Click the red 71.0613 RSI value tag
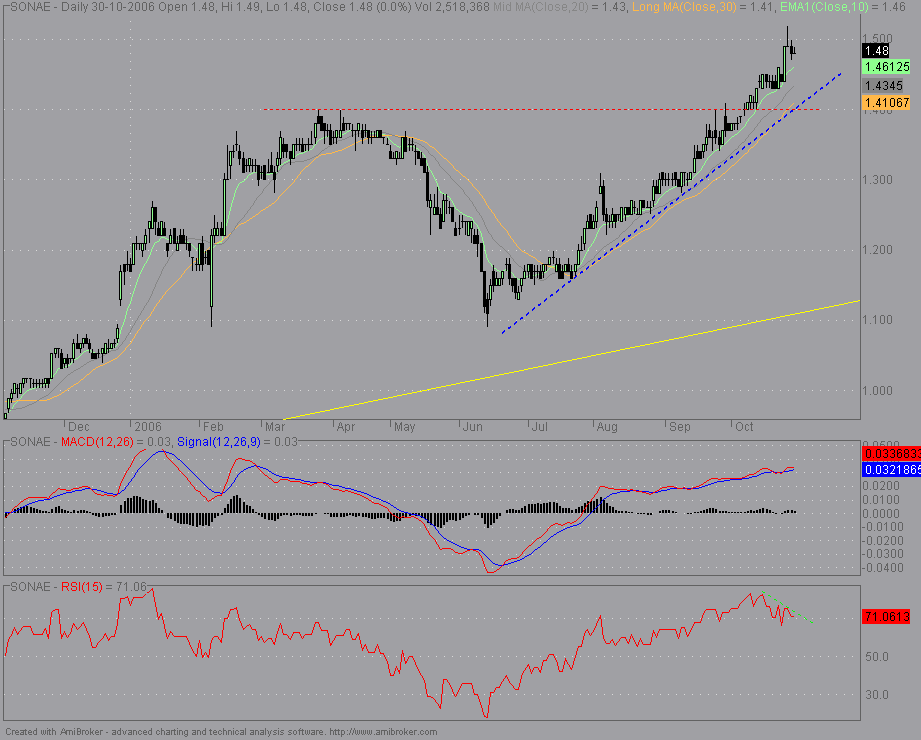Screen dimensions: 921x740 click(887, 617)
